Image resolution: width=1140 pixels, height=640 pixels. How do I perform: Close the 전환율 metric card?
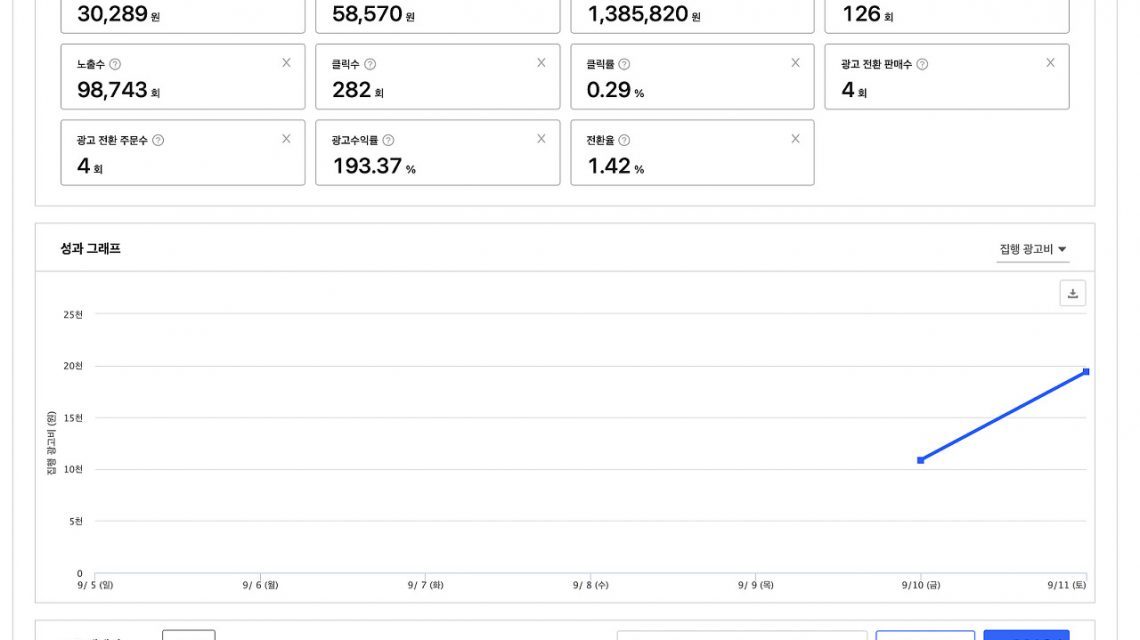(795, 139)
